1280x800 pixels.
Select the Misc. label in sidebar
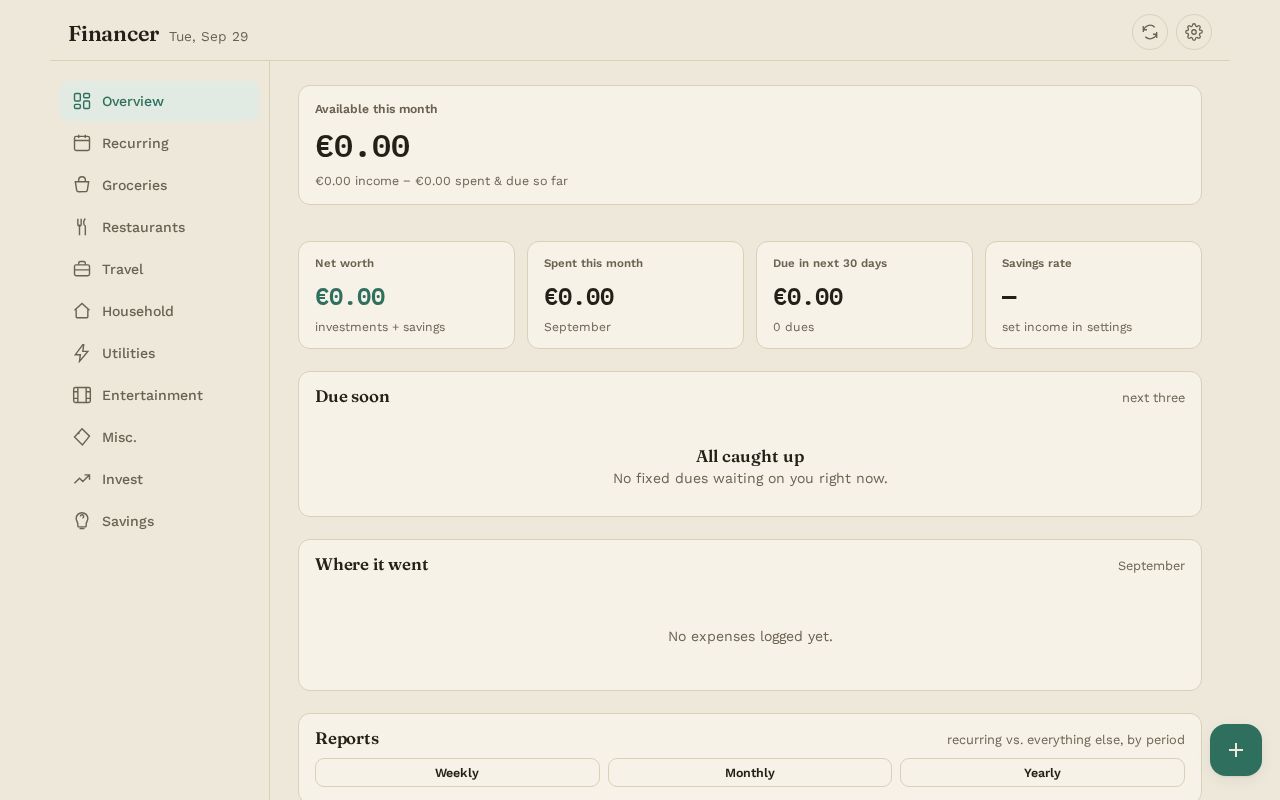[119, 437]
